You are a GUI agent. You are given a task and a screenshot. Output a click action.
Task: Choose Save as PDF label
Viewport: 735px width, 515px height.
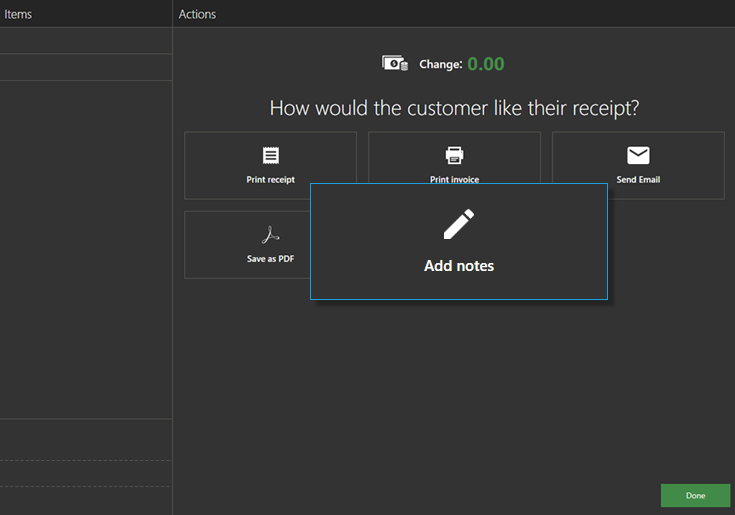[x=270, y=259]
